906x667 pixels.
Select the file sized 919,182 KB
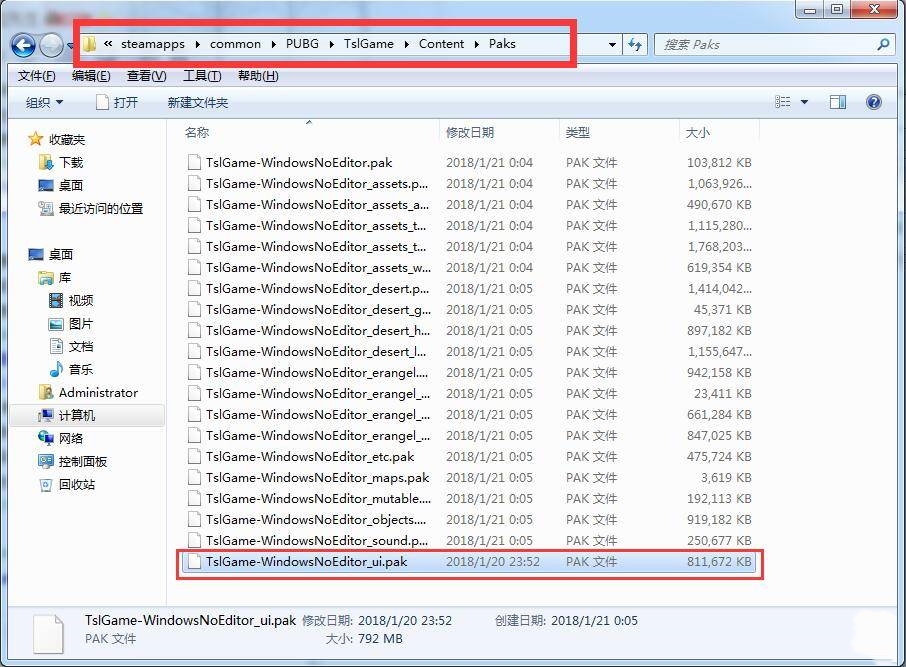coord(469,520)
